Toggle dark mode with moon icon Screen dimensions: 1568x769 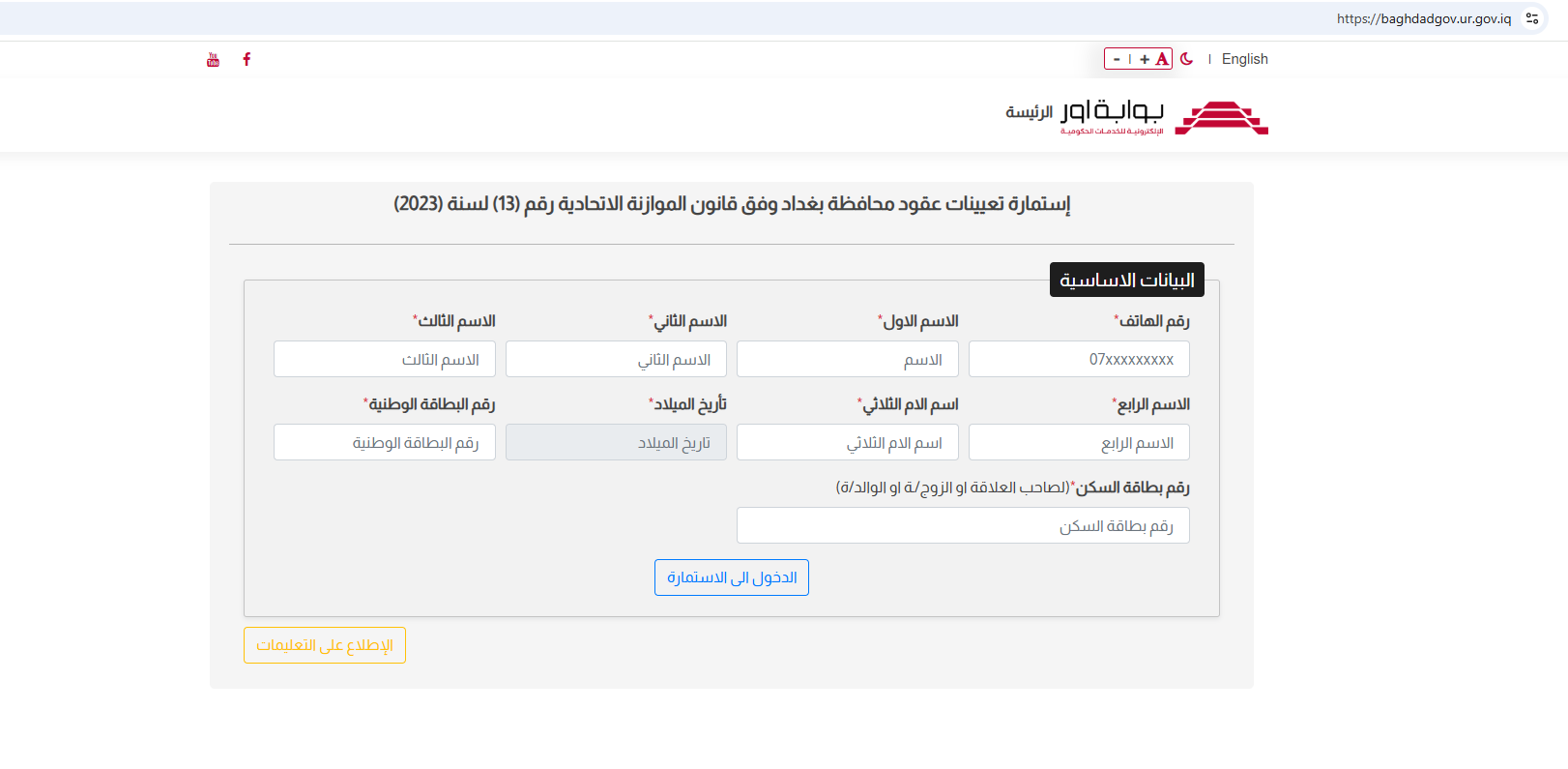[1187, 59]
